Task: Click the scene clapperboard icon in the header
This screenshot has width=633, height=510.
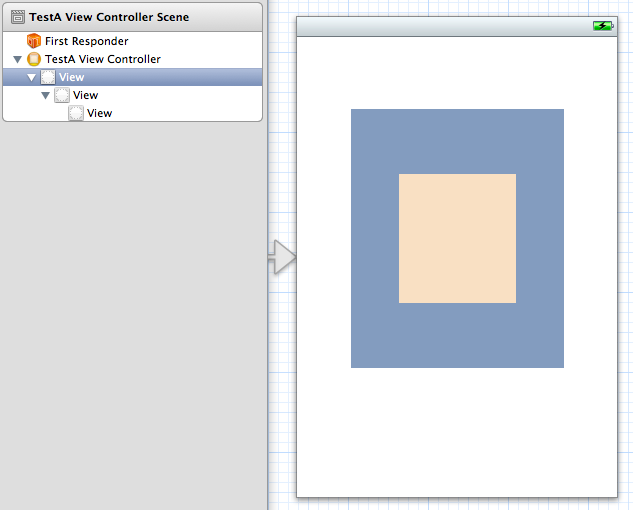Action: (18, 17)
